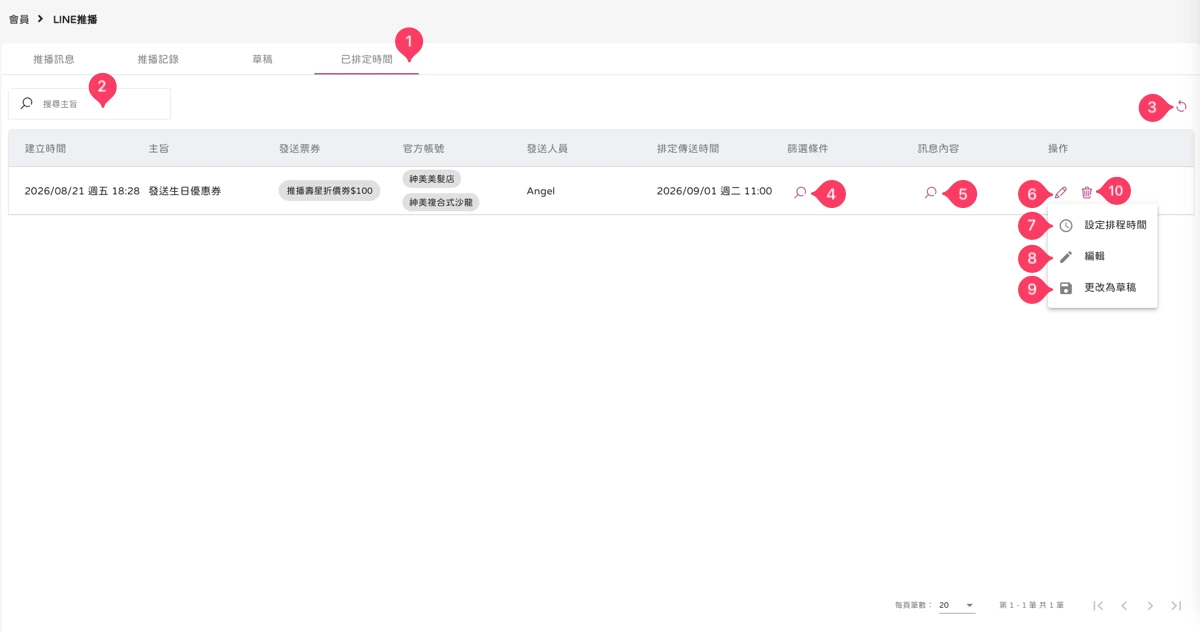Switch to the 推播訊息 tab
The width and height of the screenshot is (1200, 632).
pos(54,59)
